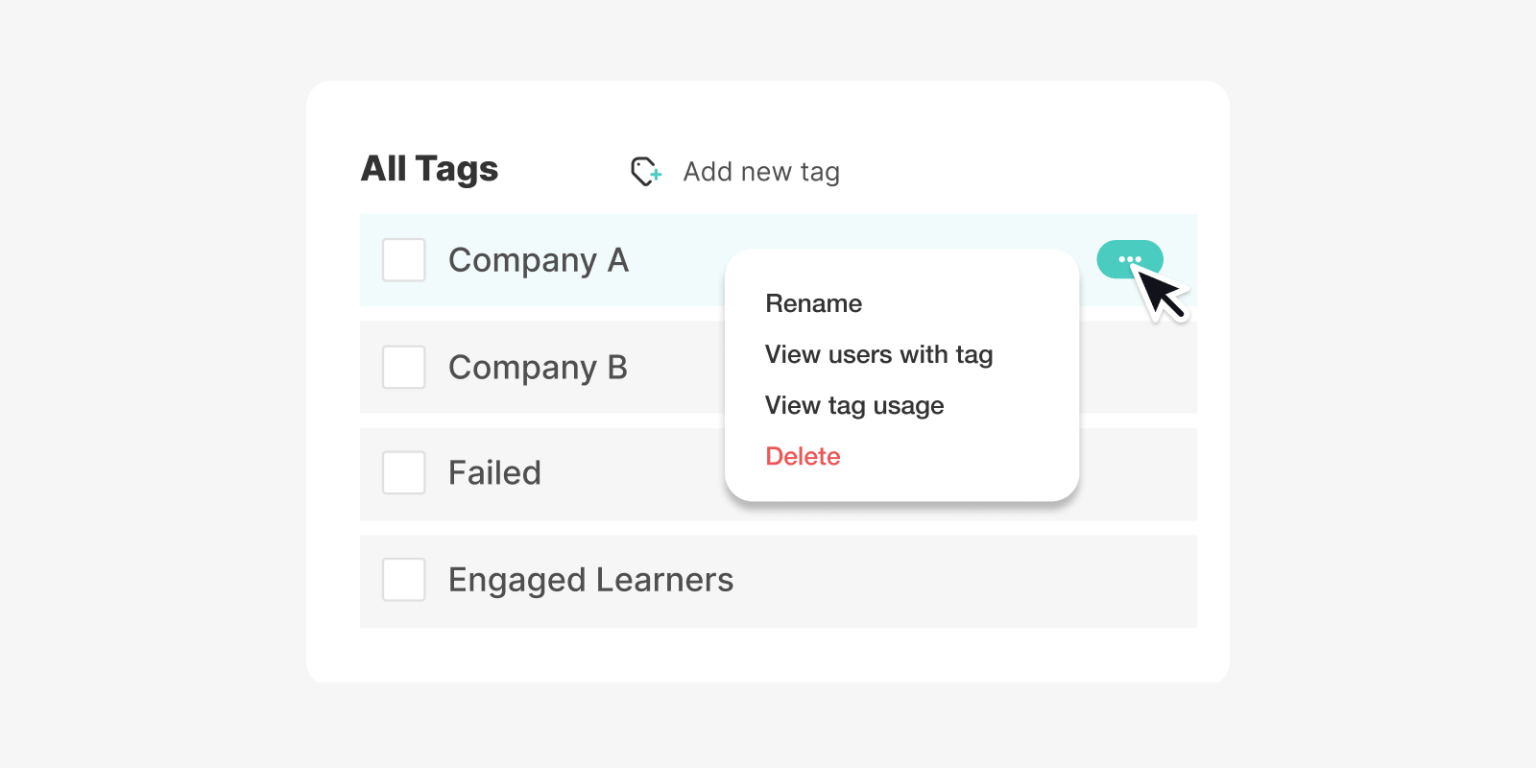Screen dimensions: 1536x768
Task: Choose Rename from the context menu
Action: (x=813, y=303)
